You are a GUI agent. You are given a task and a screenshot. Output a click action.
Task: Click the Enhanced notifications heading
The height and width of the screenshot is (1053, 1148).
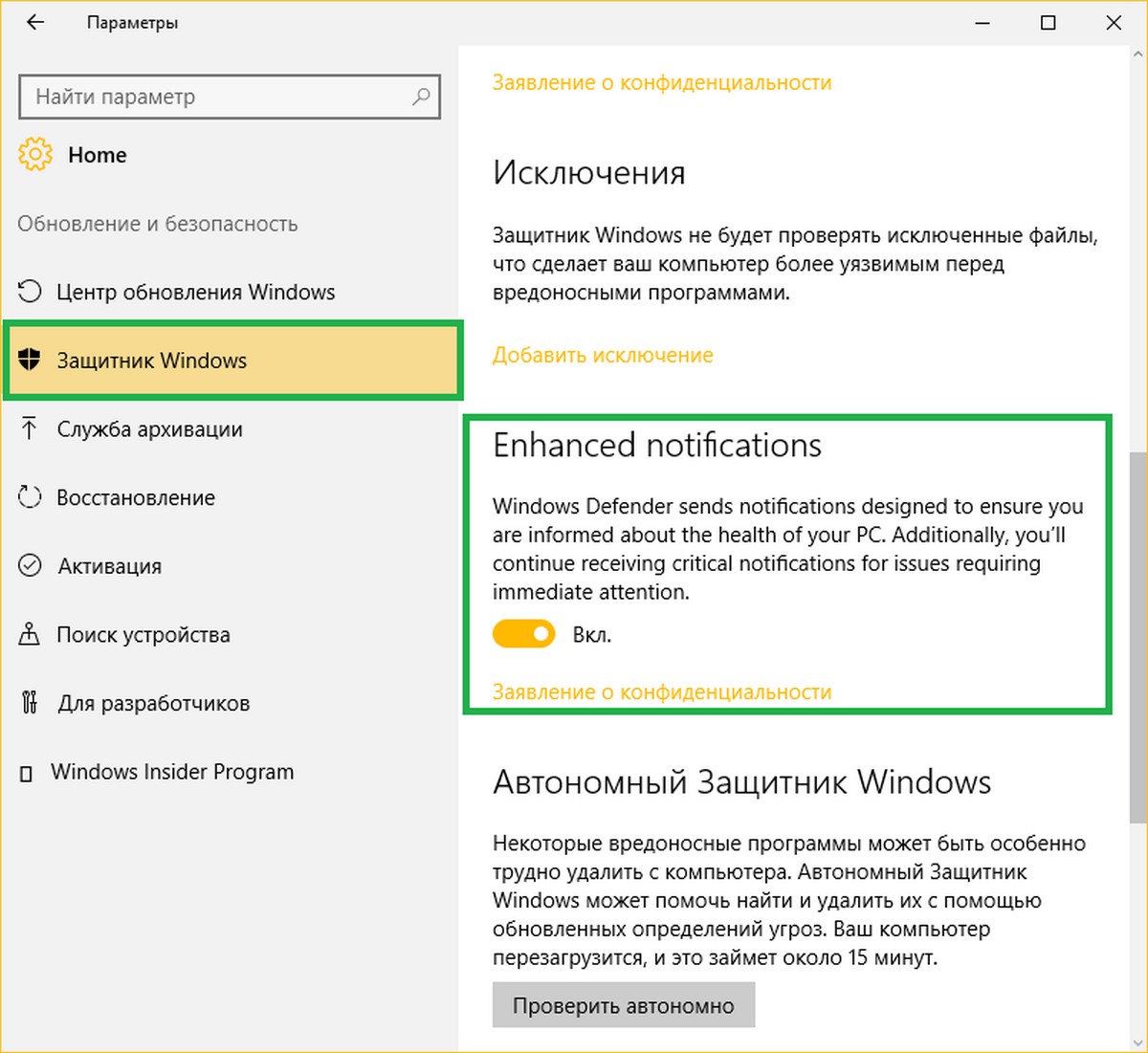[x=657, y=446]
